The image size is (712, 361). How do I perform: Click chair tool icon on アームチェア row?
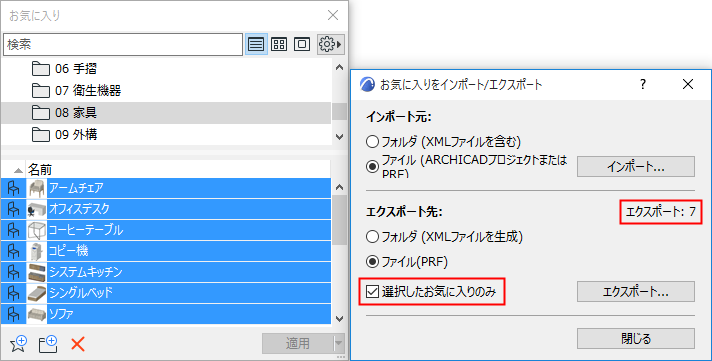(x=14, y=188)
